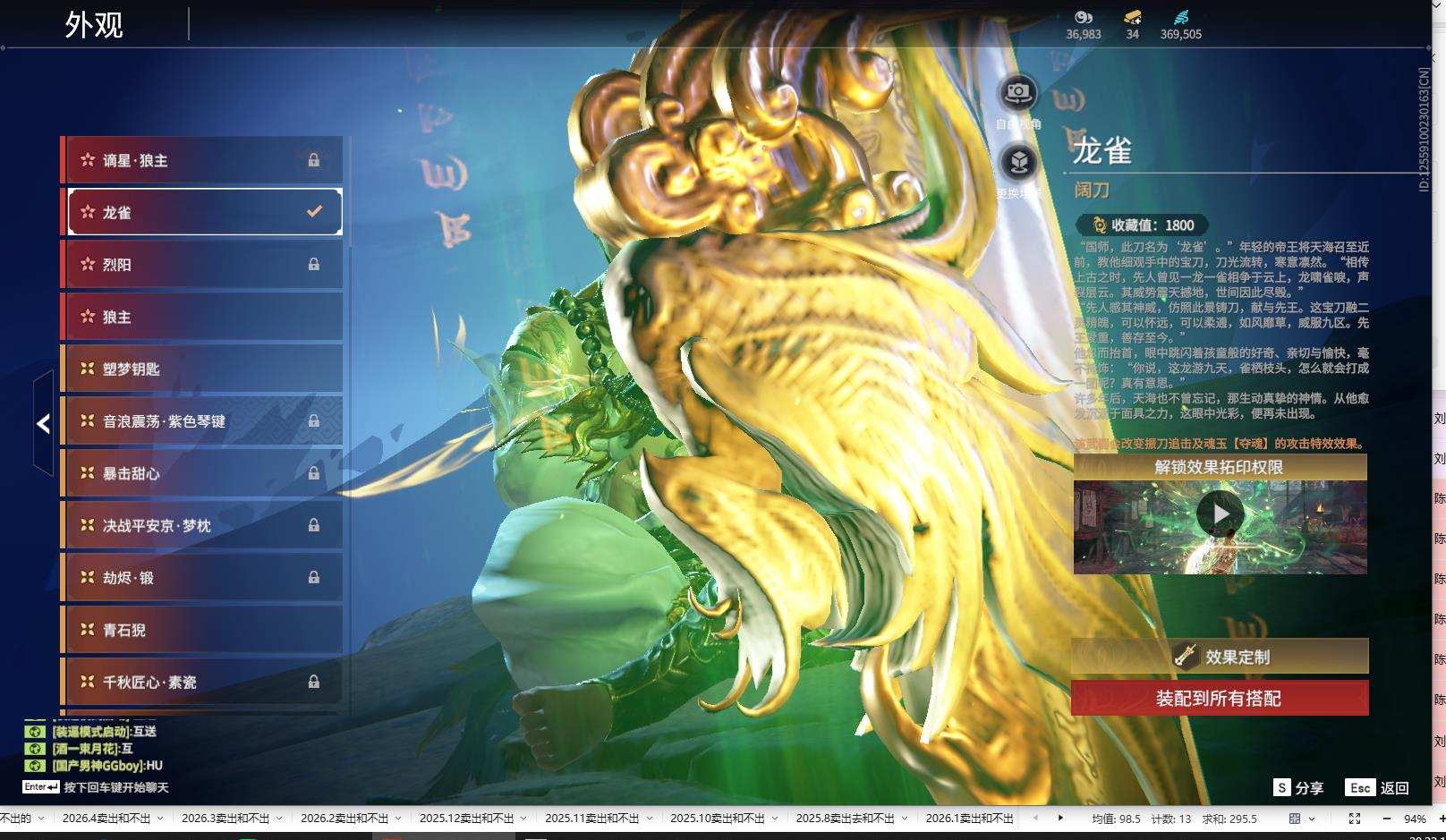Select the 塑梦钥匙 skin entry
The height and width of the screenshot is (840, 1446).
(202, 369)
